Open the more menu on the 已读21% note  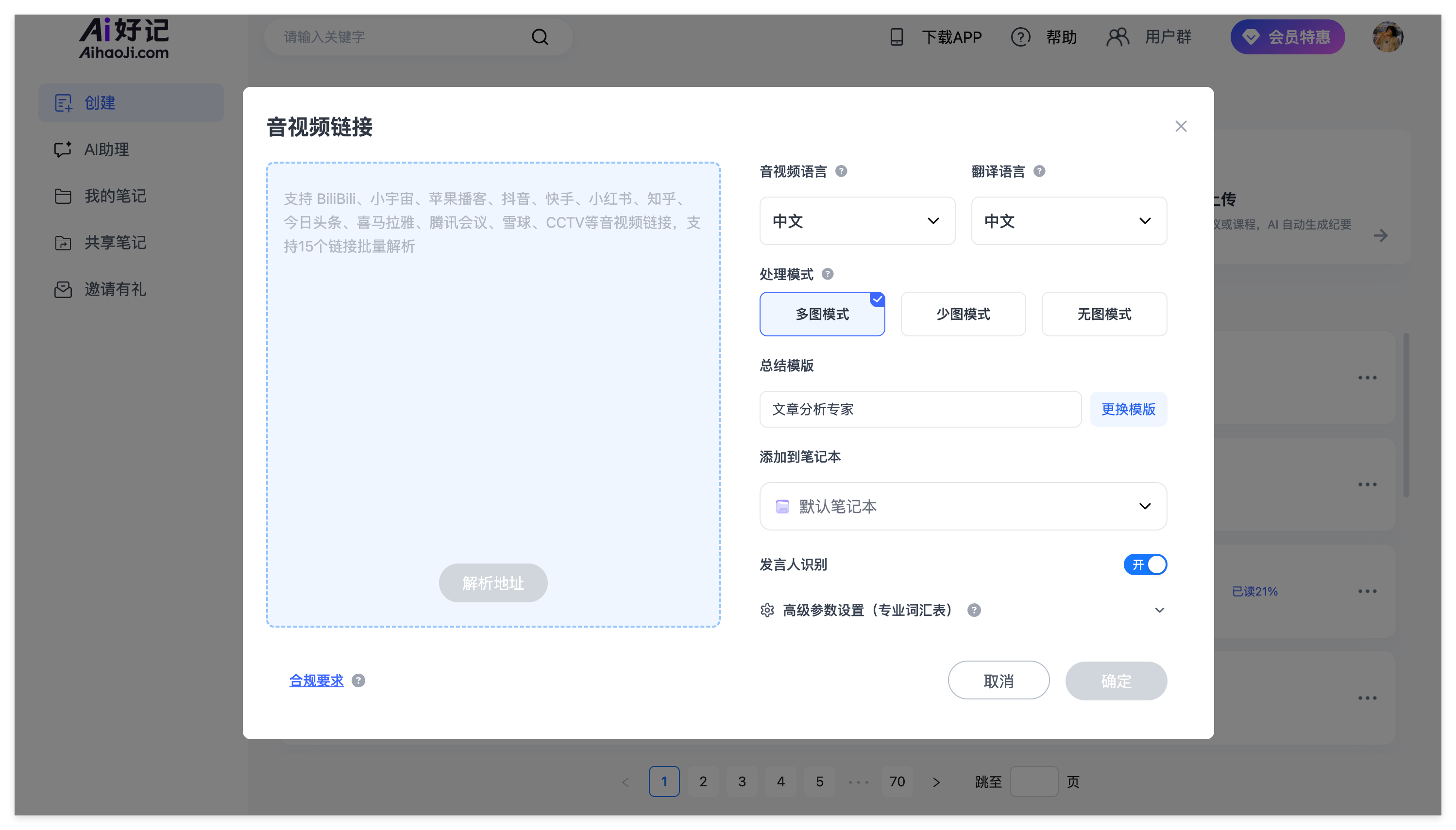[1367, 591]
